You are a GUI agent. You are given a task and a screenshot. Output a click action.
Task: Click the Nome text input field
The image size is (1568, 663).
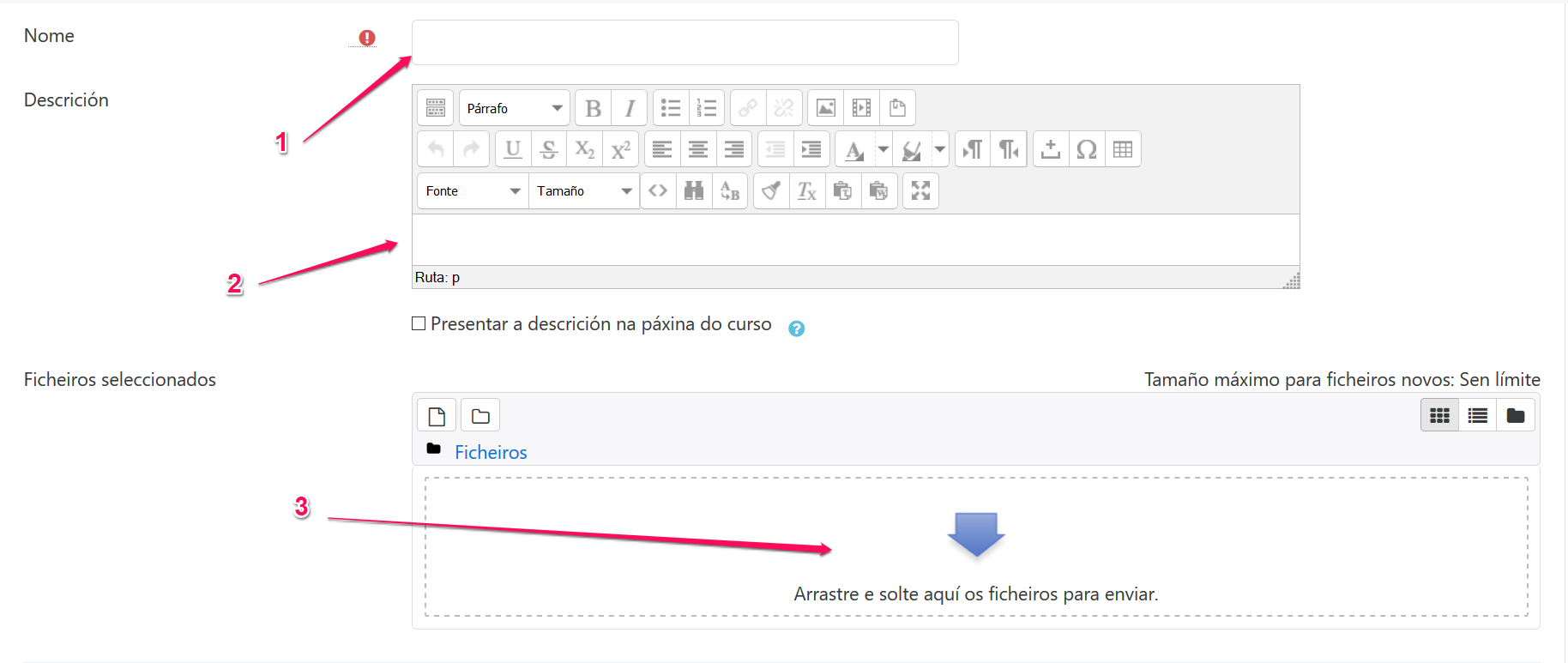(684, 43)
